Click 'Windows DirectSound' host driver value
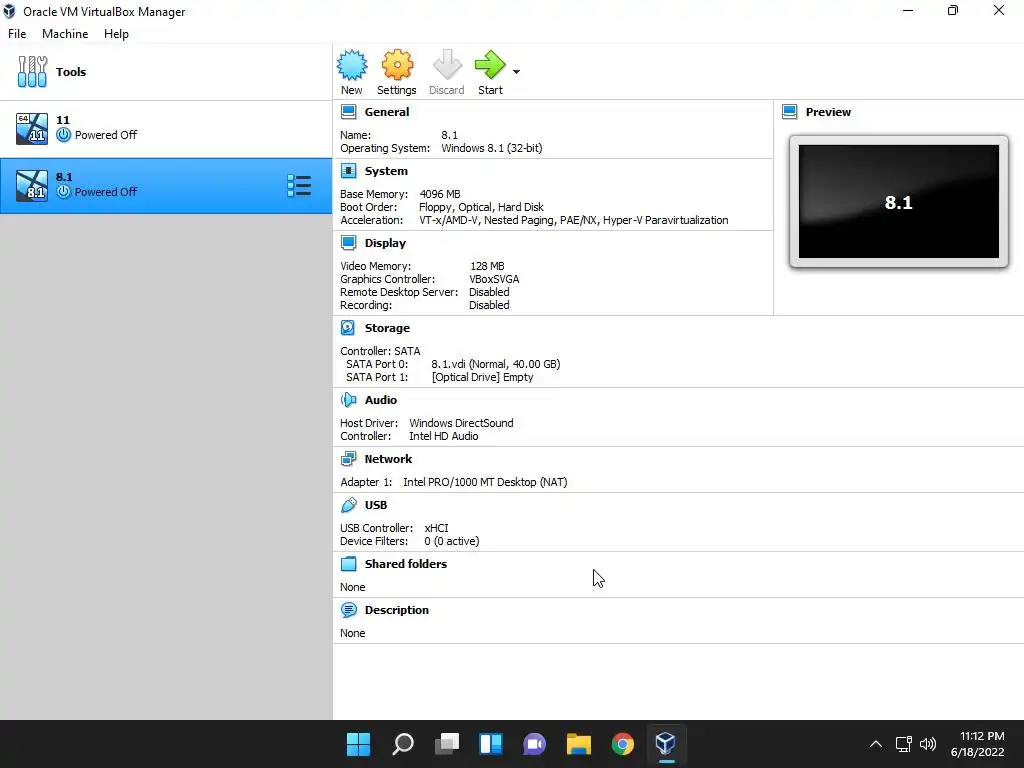This screenshot has width=1024, height=768. (461, 423)
